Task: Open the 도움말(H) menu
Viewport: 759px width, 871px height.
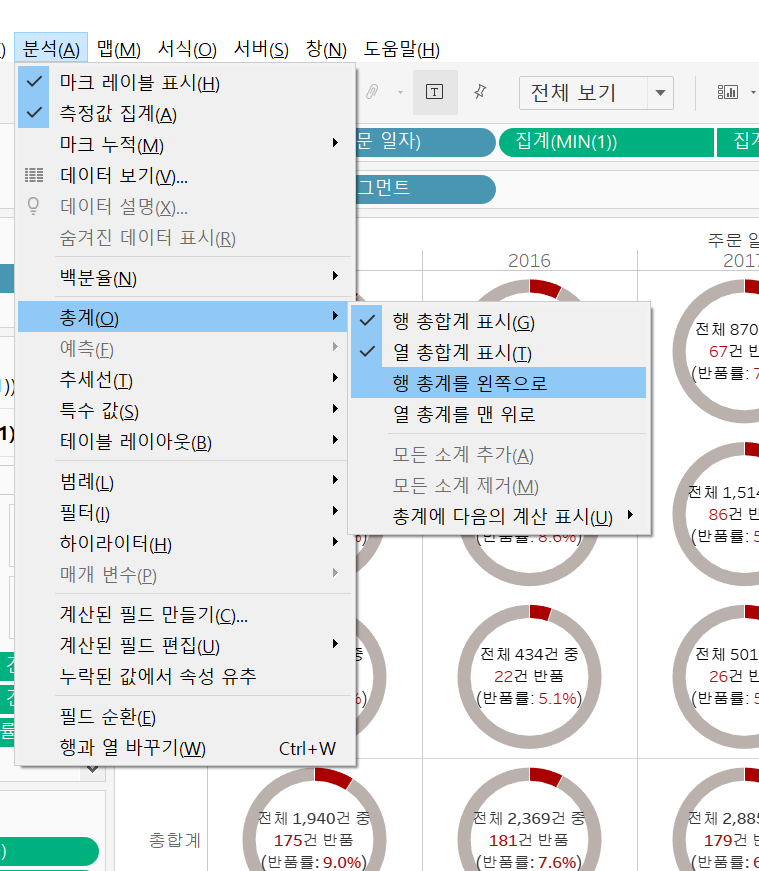Action: tap(401, 49)
